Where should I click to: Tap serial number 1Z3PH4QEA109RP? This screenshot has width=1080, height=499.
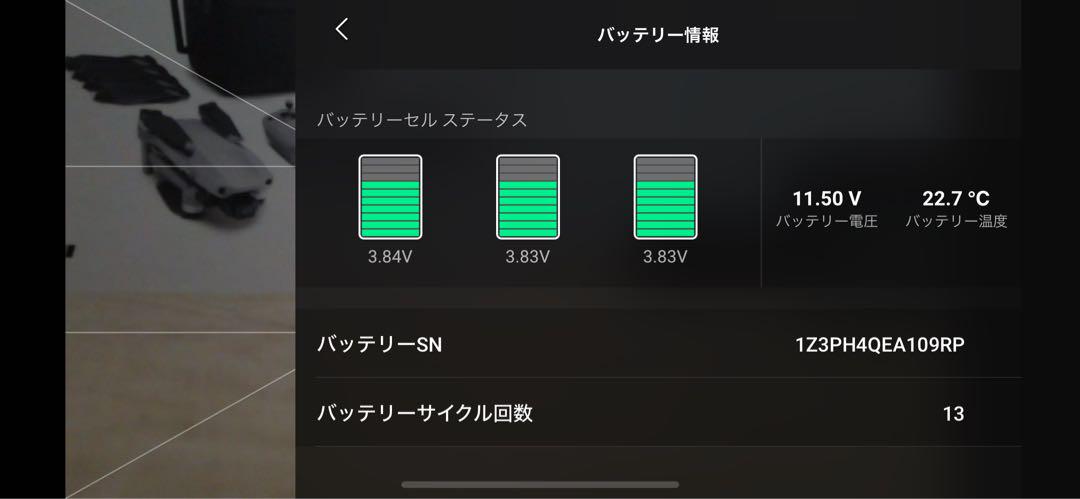click(x=880, y=345)
